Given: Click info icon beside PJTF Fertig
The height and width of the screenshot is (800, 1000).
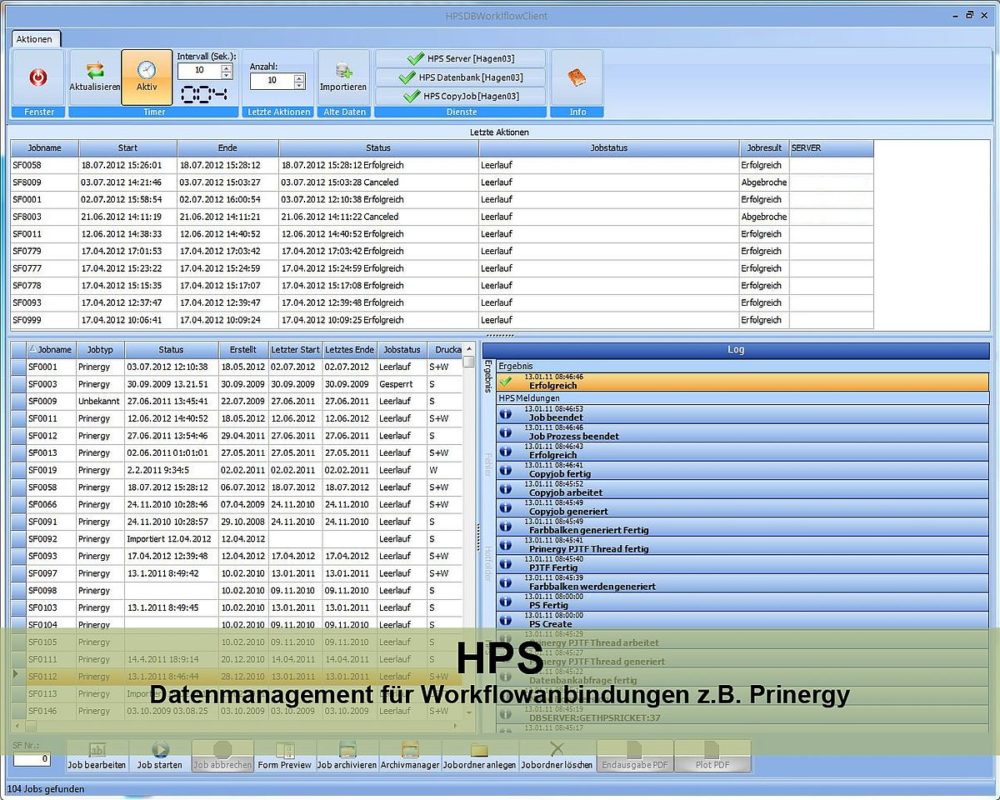Looking at the screenshot, I should 506,564.
